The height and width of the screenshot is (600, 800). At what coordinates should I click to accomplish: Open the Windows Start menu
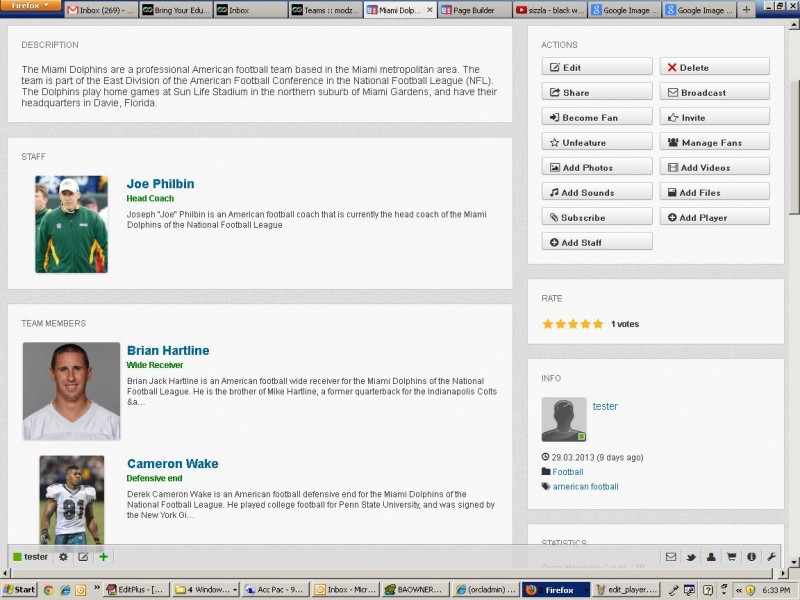[x=19, y=590]
